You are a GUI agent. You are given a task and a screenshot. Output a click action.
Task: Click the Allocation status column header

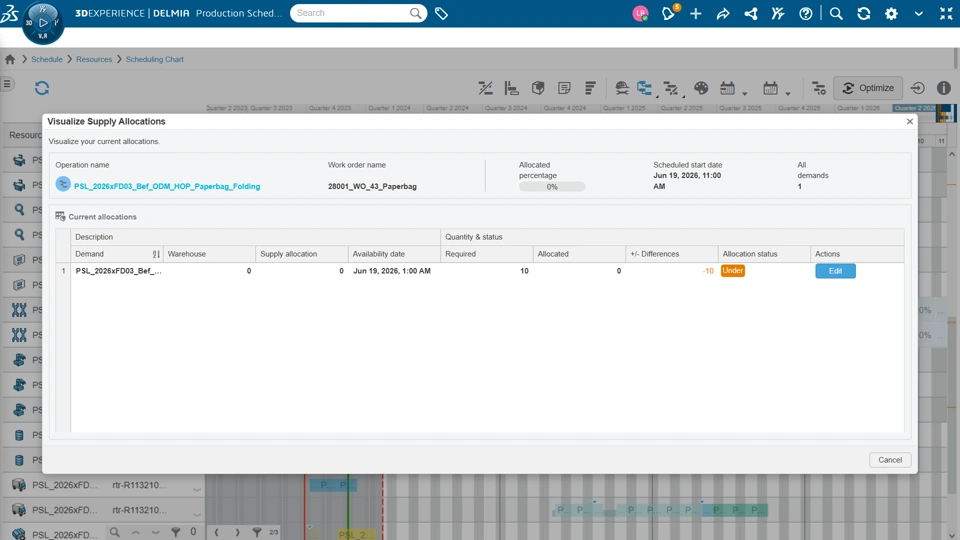764,254
